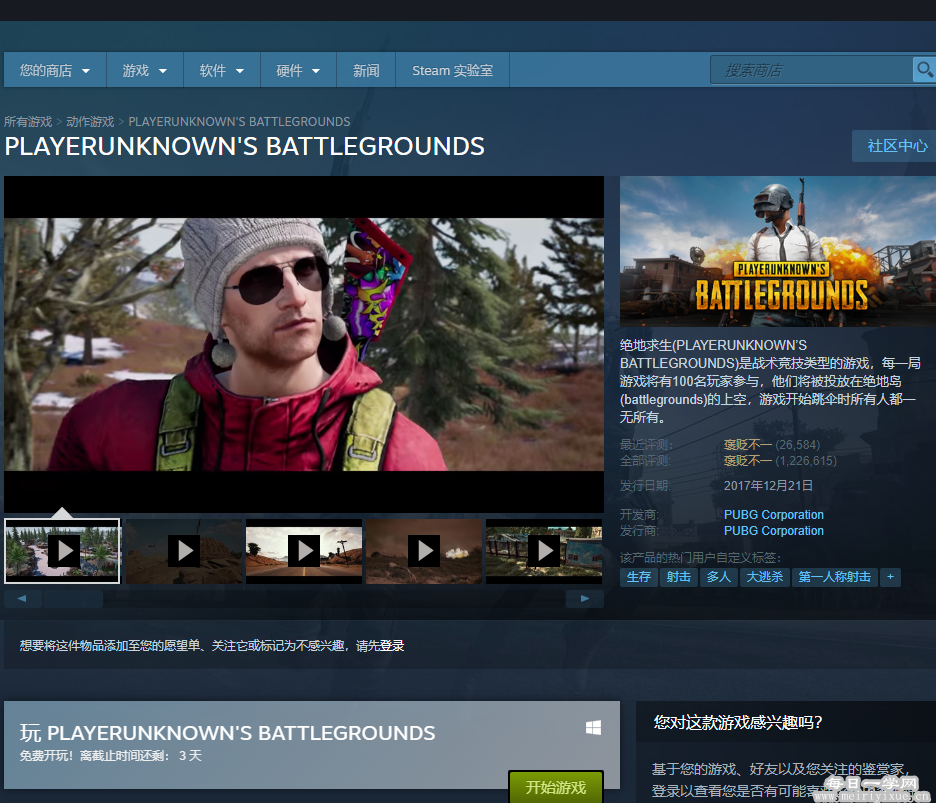This screenshot has width=936, height=803.
Task: Open publisher PUBG Corporation link
Action: point(774,531)
